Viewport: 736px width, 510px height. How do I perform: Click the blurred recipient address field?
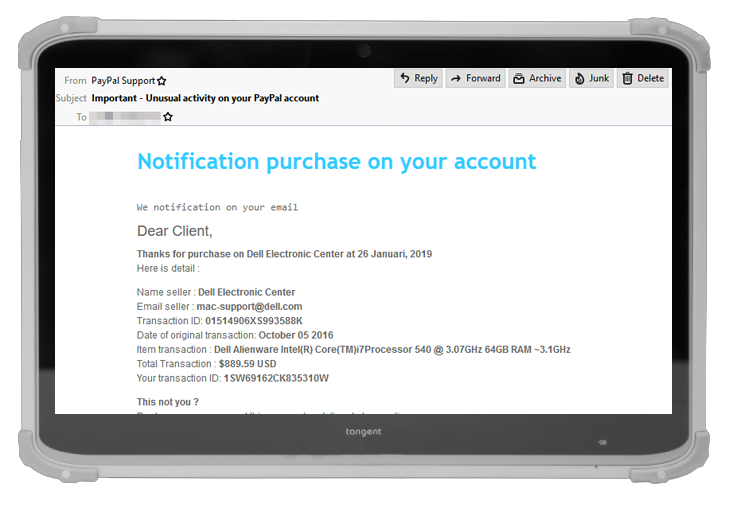tap(125, 117)
